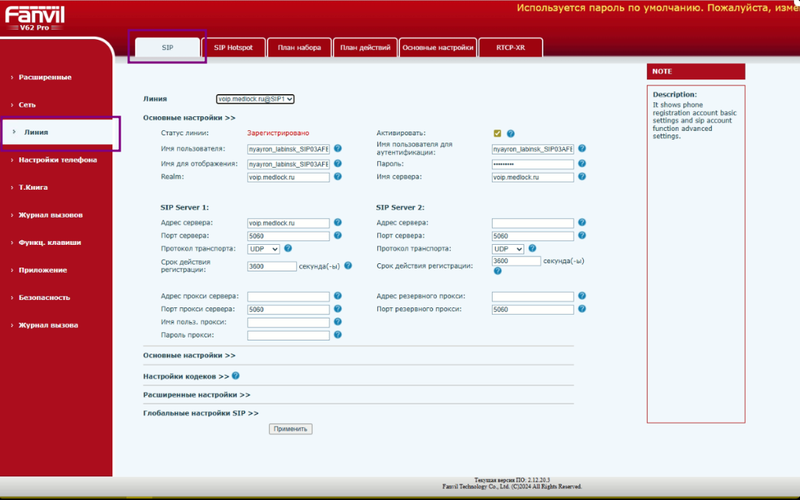Viewport: 800px width, 500px height.
Task: Expand the lower Основные настройки section
Action: (189, 356)
